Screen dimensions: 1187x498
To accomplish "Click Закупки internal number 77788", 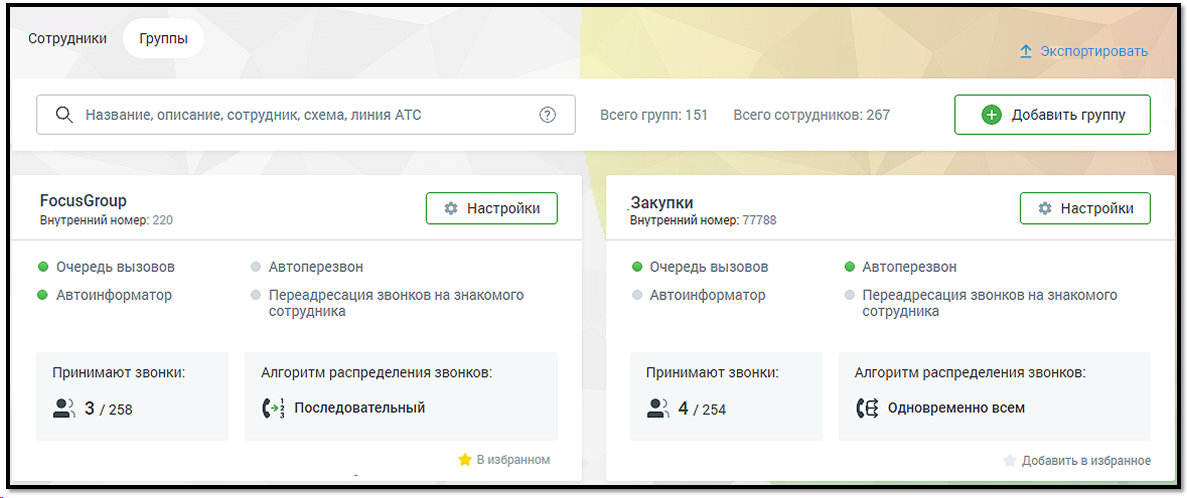I will 759,220.
